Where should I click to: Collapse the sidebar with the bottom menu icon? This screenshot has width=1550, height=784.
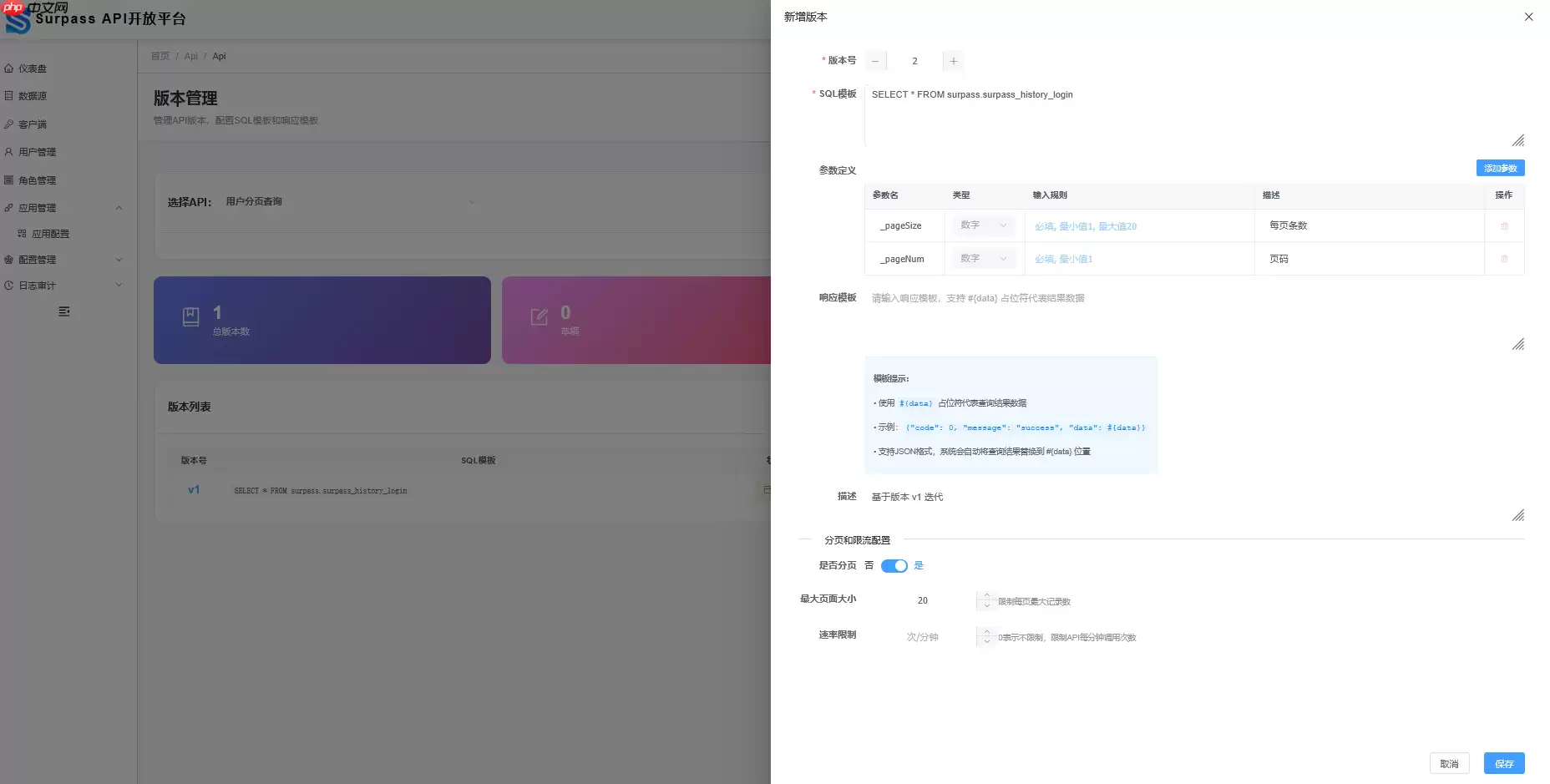64,311
